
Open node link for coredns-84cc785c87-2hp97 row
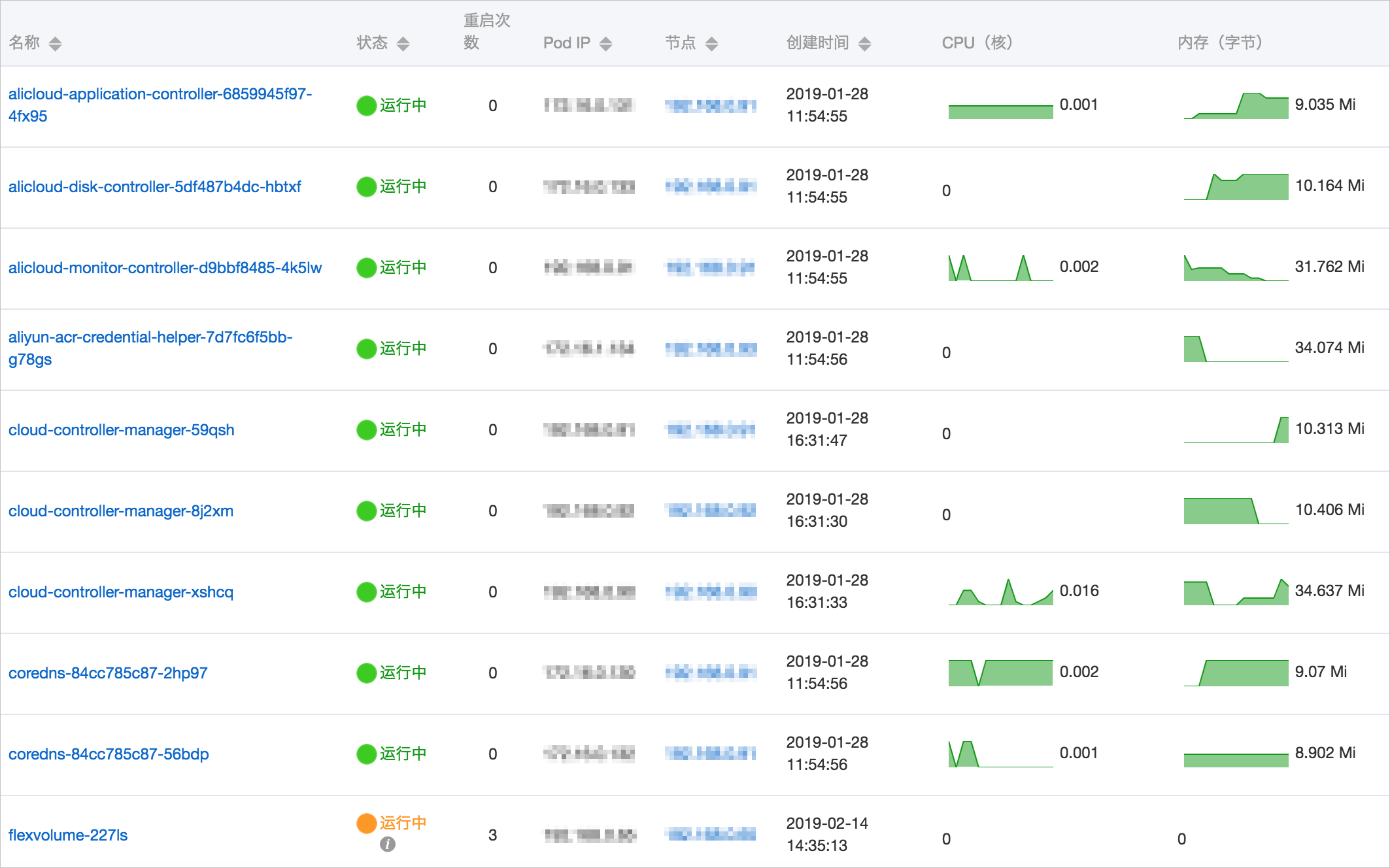pyautogui.click(x=711, y=673)
